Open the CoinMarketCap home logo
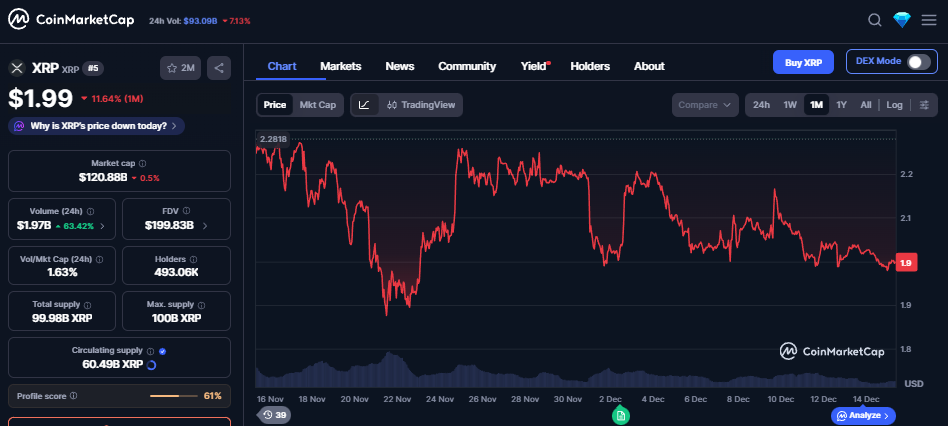The image size is (948, 426). click(72, 20)
